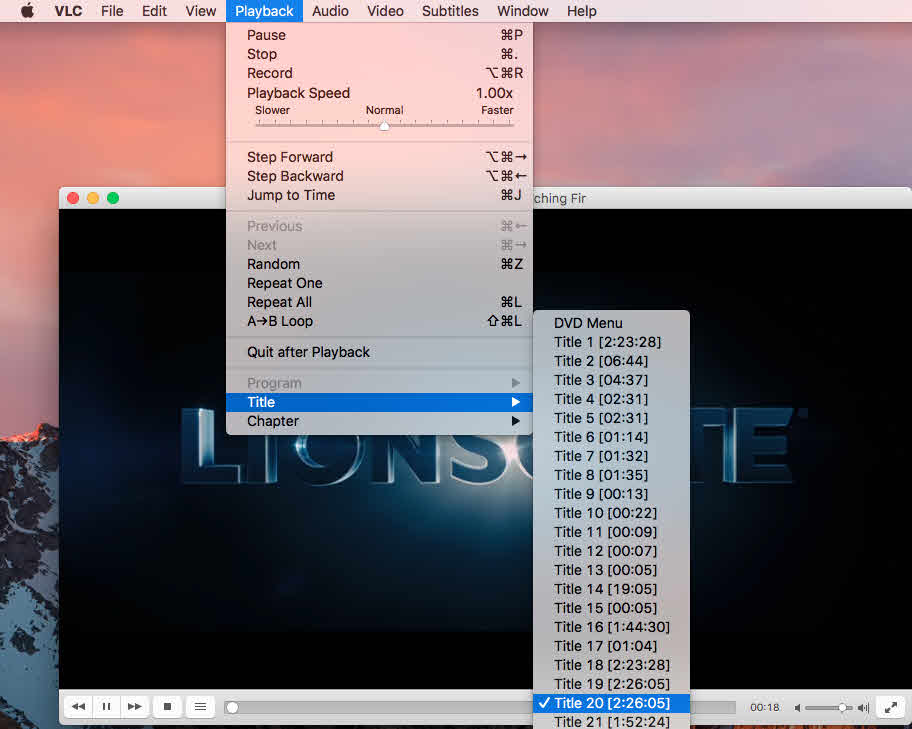Click the rewind button in VLC controls
The height and width of the screenshot is (729, 912).
(x=78, y=706)
